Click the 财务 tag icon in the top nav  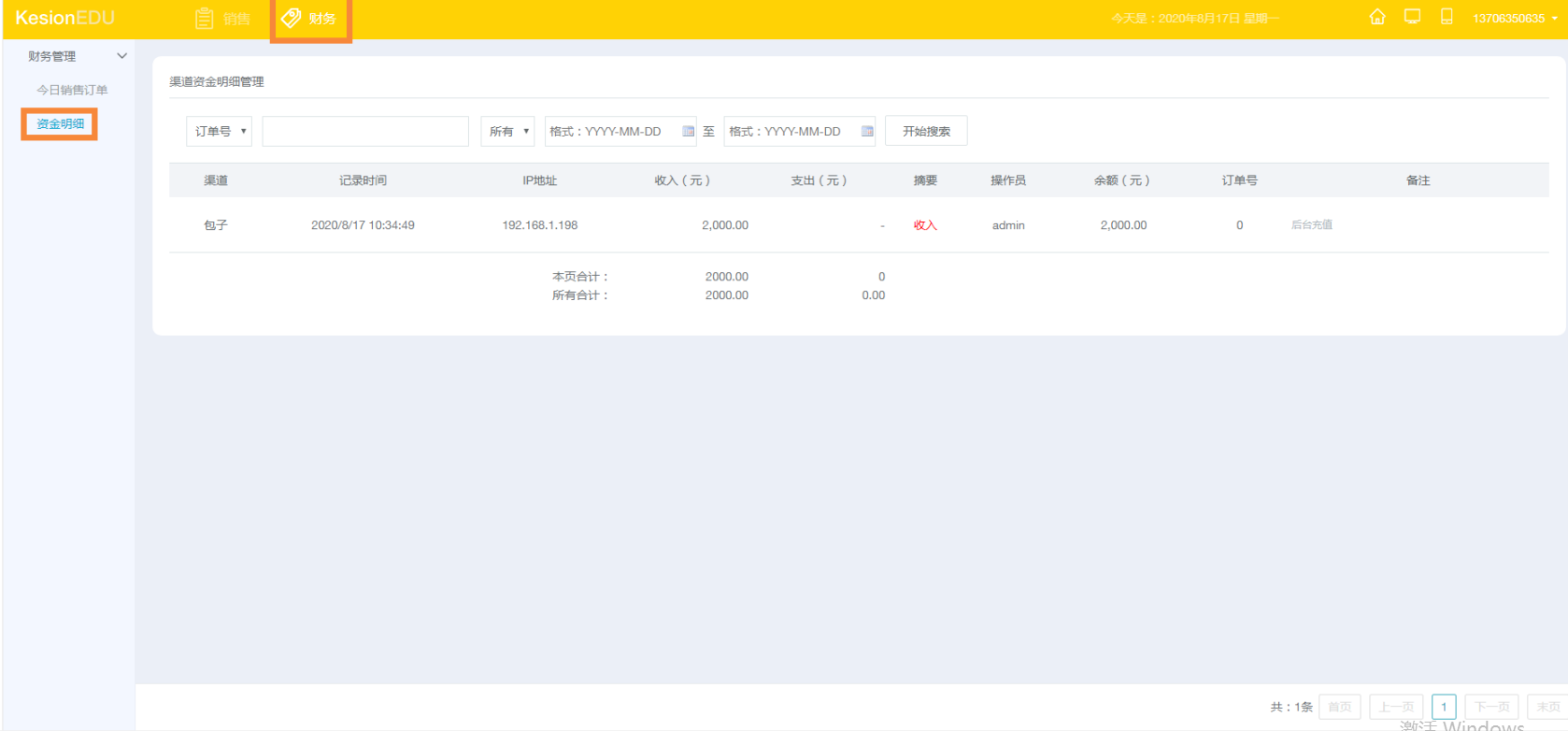click(292, 19)
